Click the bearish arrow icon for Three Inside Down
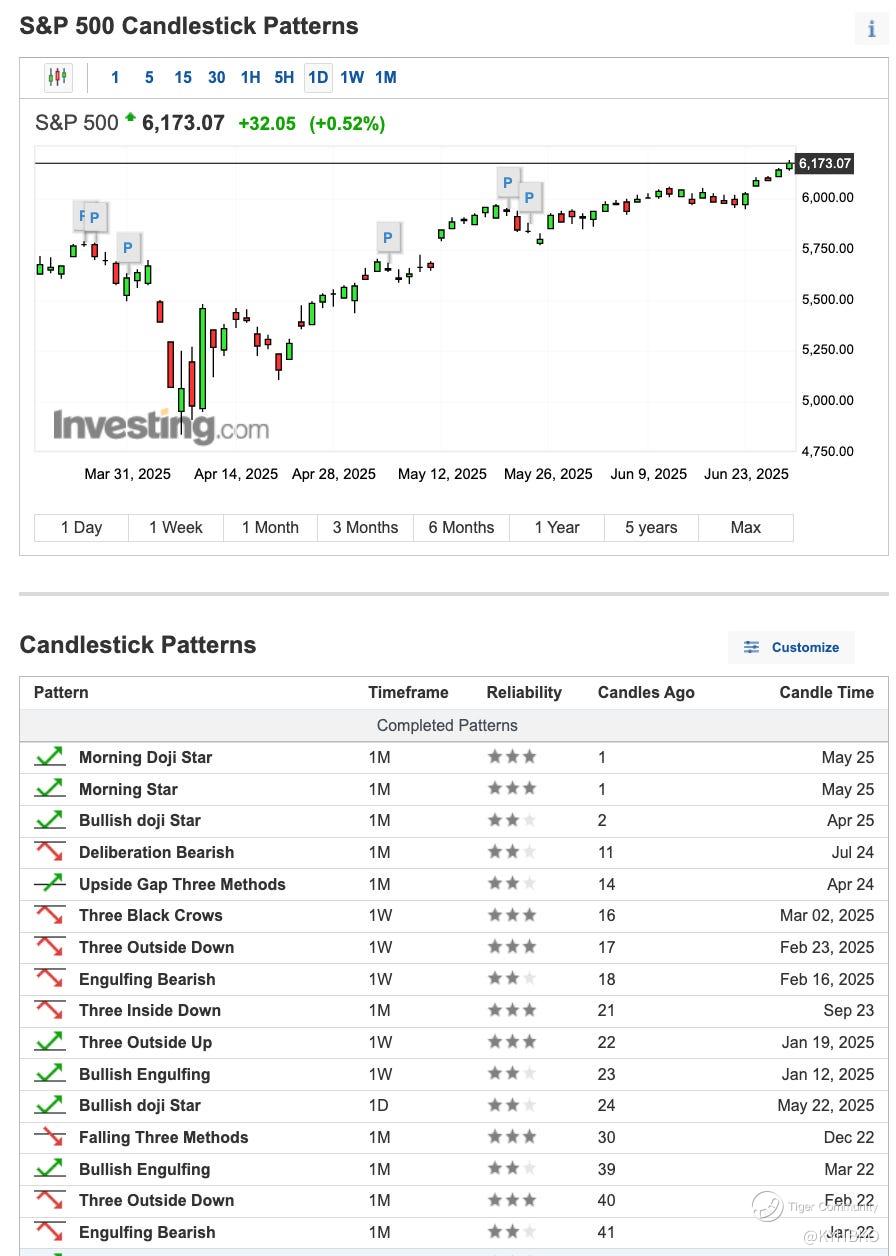Screen dimensions: 896x1256 point(49,1010)
